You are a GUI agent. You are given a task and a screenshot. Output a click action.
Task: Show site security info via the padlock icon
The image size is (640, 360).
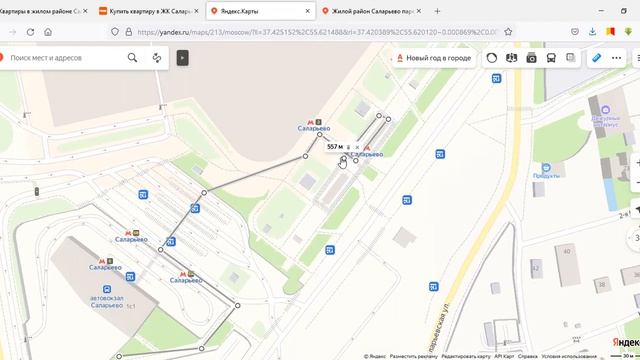pyautogui.click(x=129, y=32)
